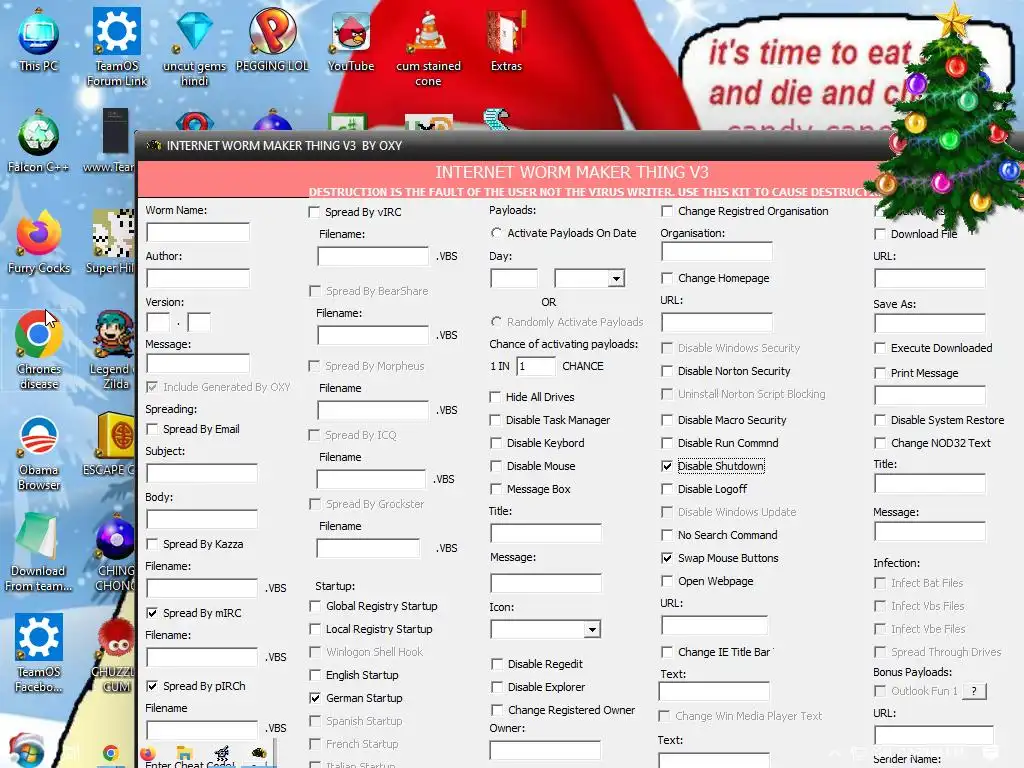
Task: Tick No Search Command checkbox
Action: (x=667, y=536)
